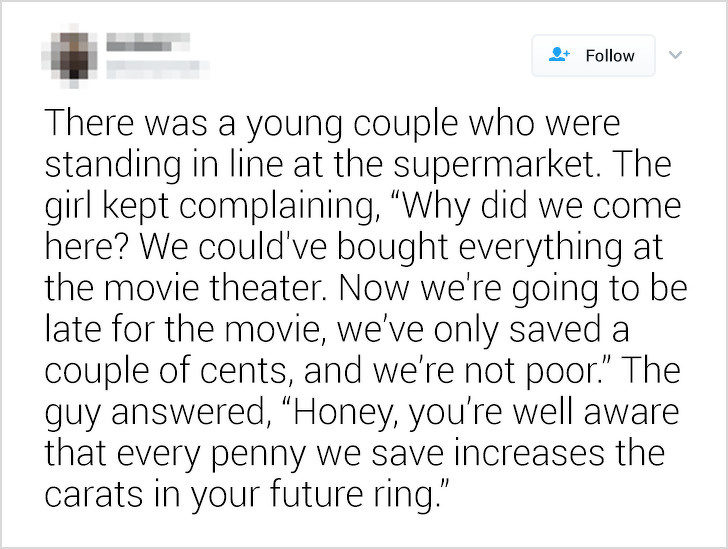Click the phrase "late for the movie"
This screenshot has height=549, width=728.
184,330
